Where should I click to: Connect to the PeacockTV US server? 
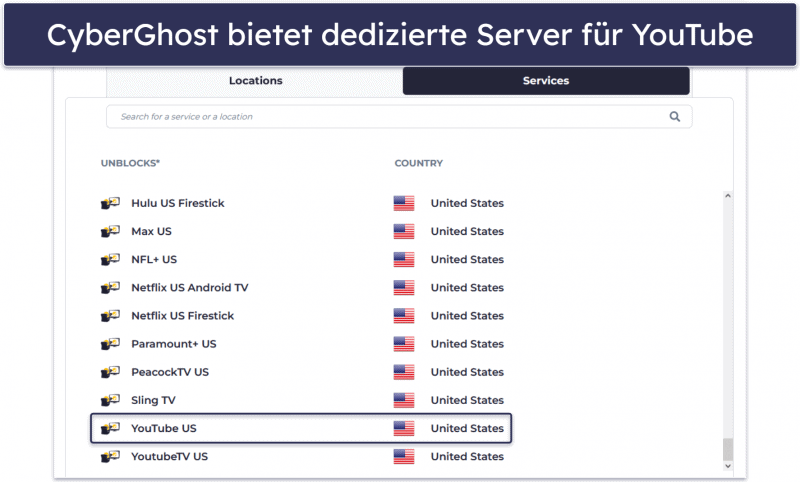(170, 372)
